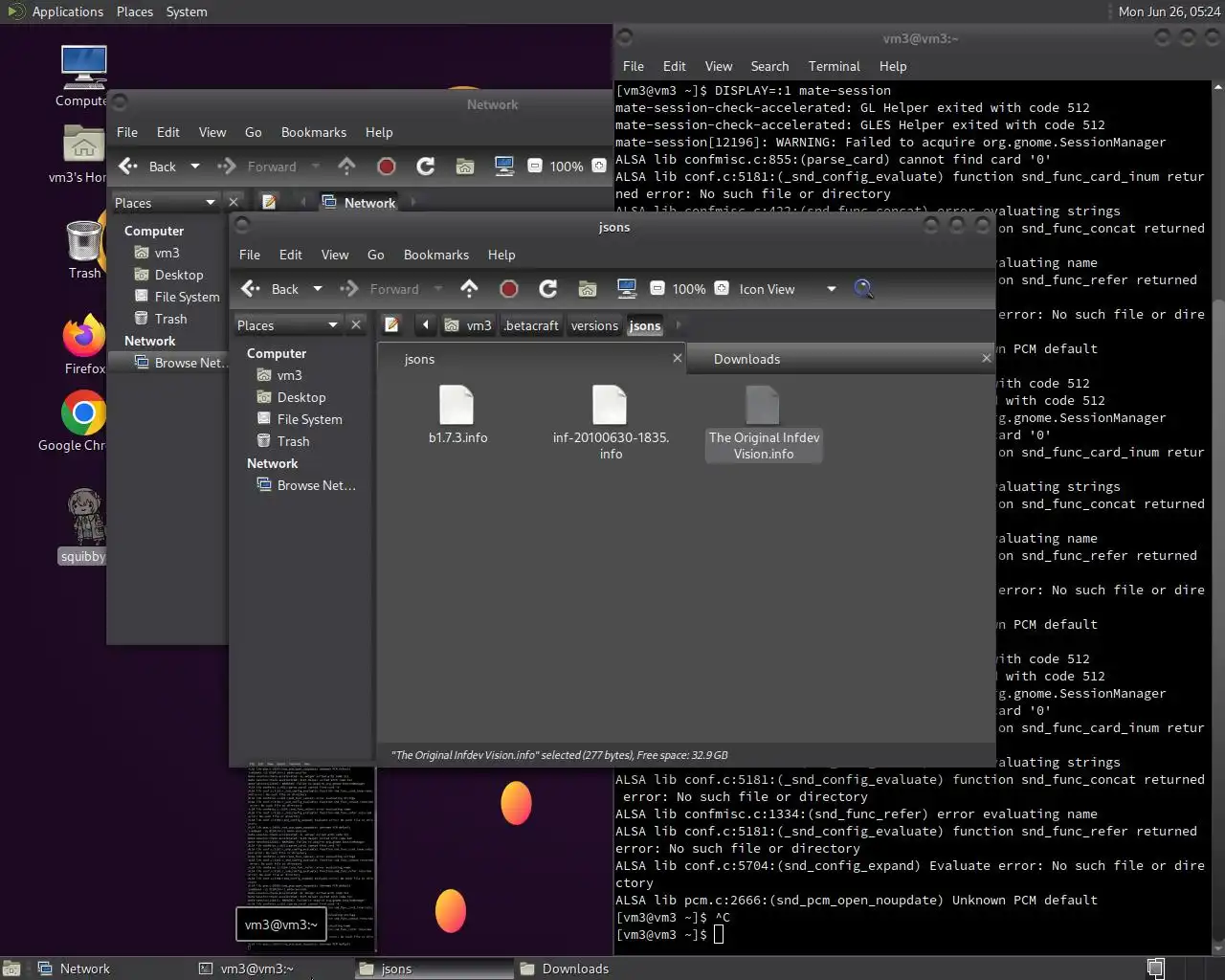Click the clock in top panel
This screenshot has width=1225, height=980.
1169,11
